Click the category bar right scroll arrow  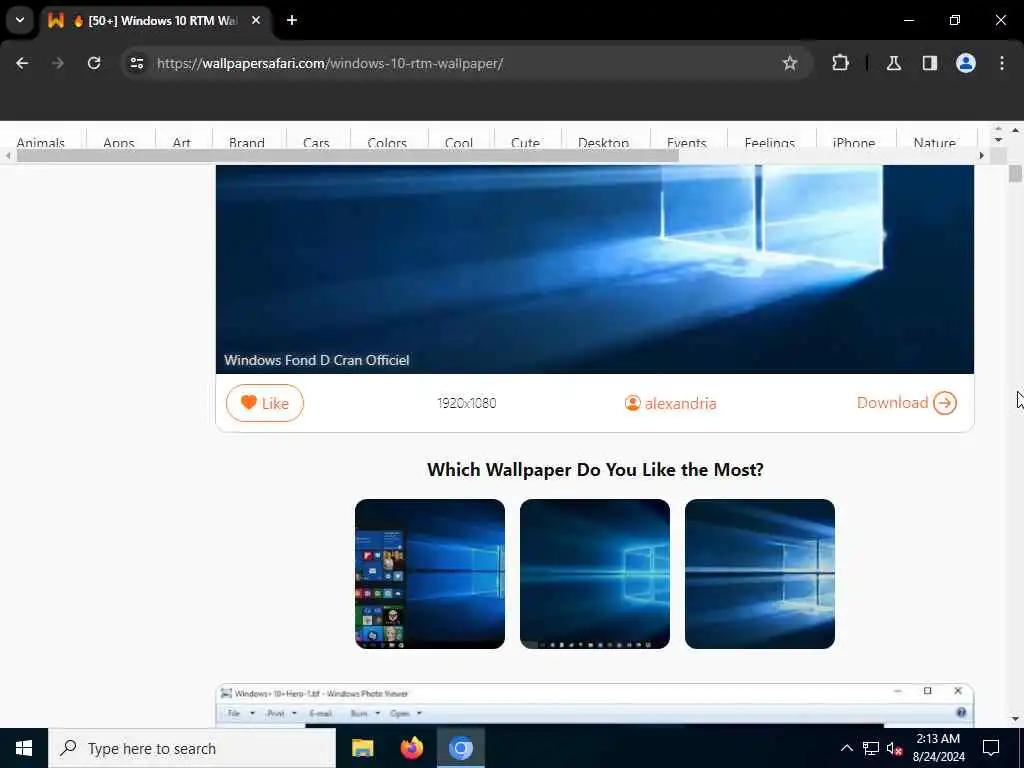[x=981, y=155]
